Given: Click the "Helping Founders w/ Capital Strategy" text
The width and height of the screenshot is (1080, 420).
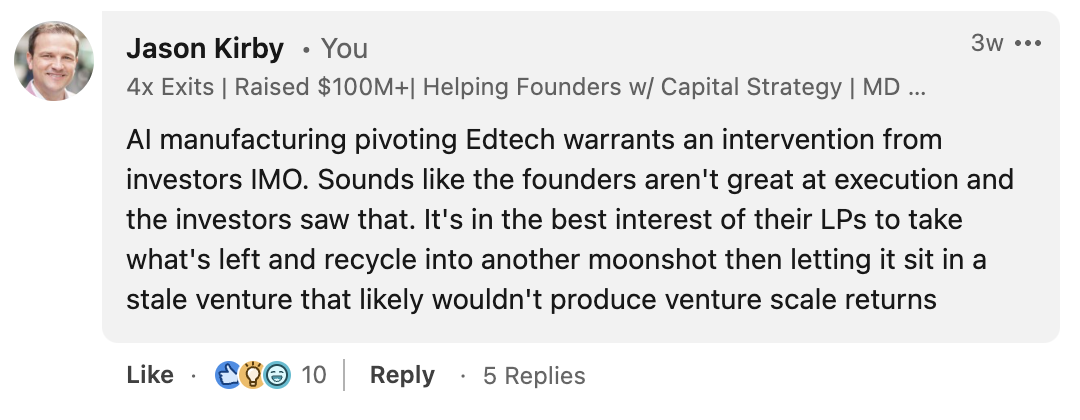Looking at the screenshot, I should pyautogui.click(x=632, y=87).
